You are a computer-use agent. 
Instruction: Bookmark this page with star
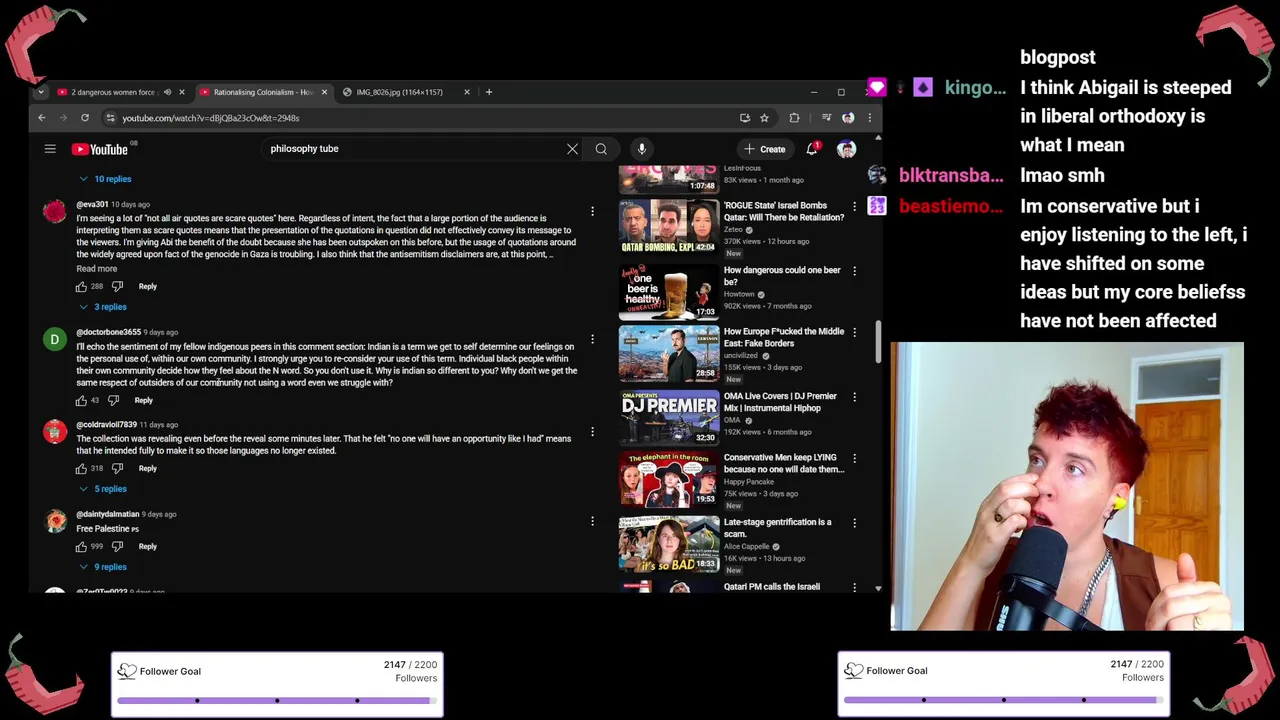pos(764,118)
